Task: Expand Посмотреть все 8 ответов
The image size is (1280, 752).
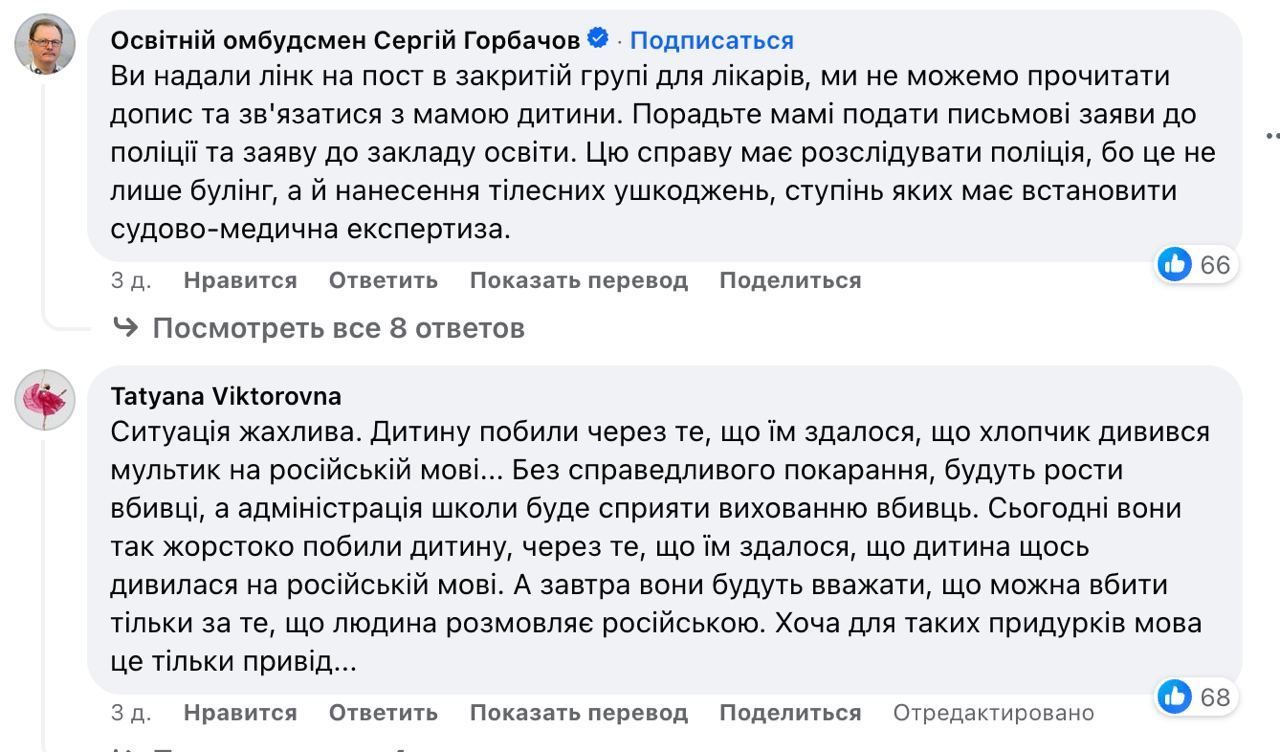Action: (338, 327)
